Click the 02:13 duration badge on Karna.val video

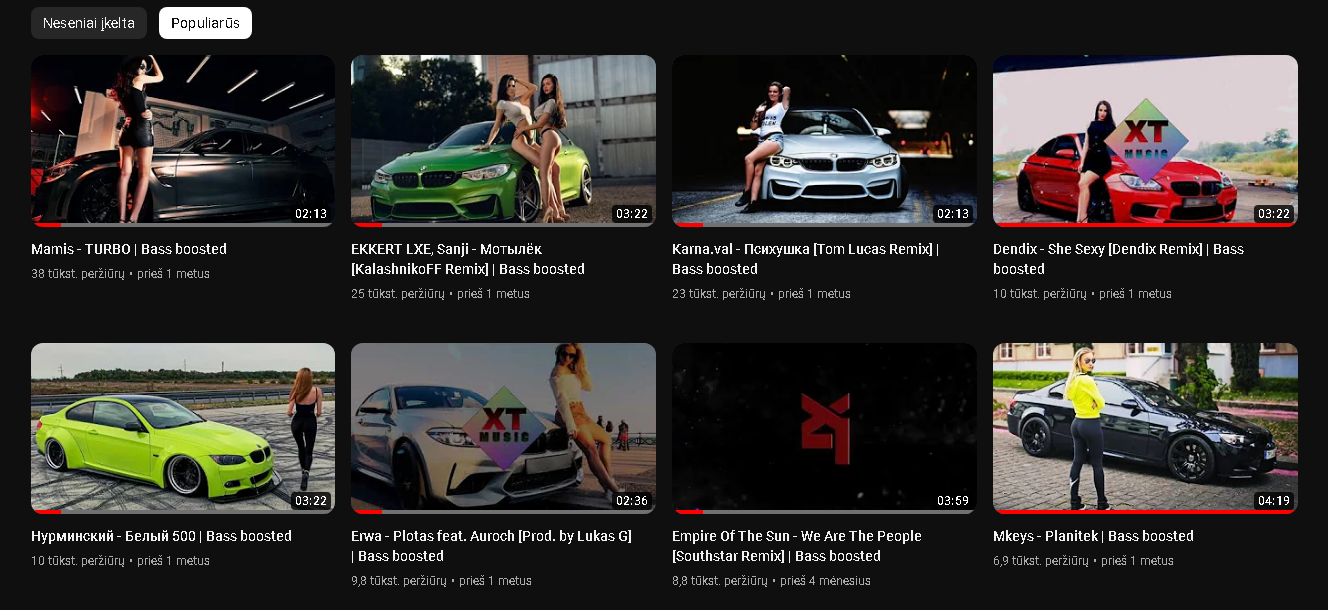[953, 213]
